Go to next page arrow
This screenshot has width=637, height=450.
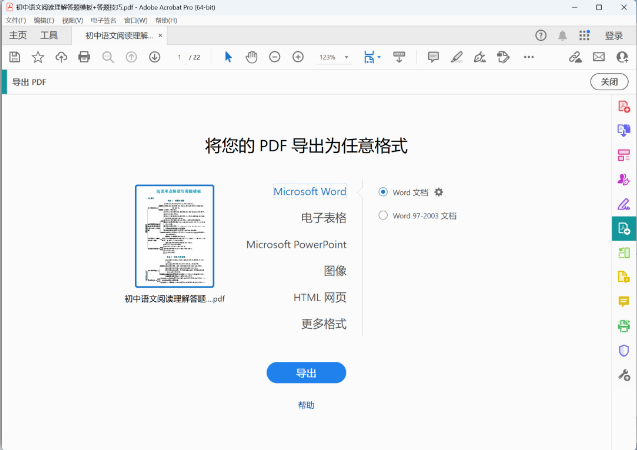coord(154,57)
